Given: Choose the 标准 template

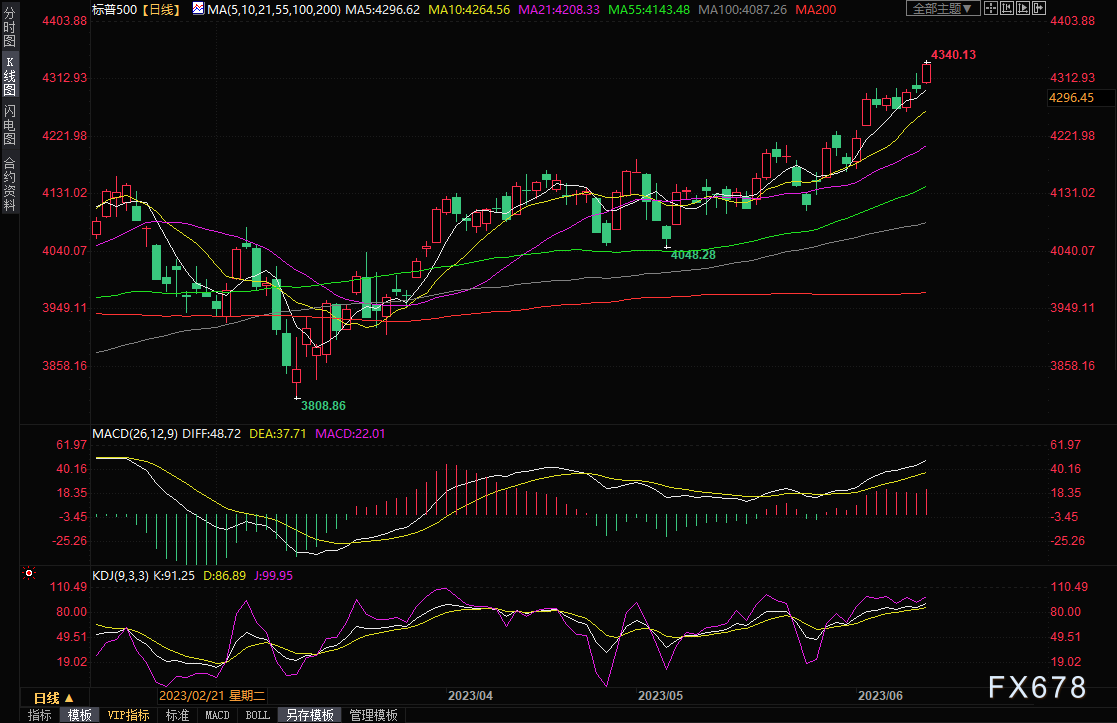Looking at the screenshot, I should point(177,715).
